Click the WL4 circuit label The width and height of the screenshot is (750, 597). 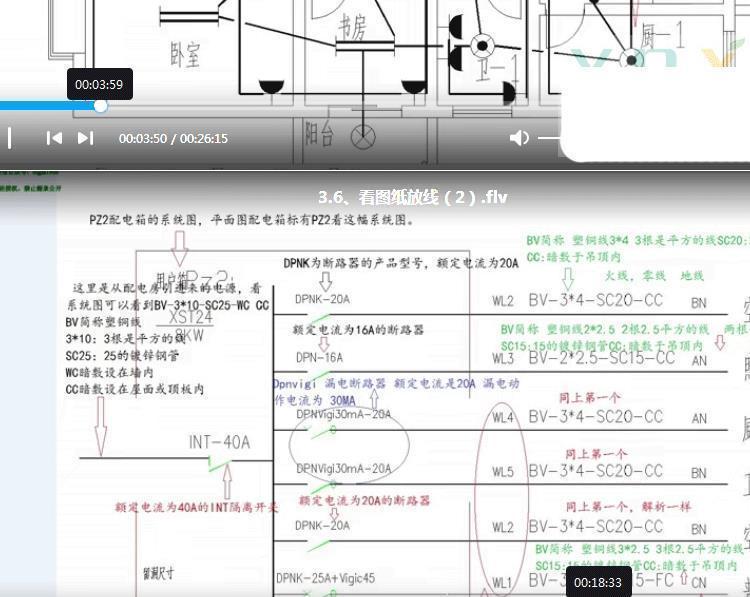pyautogui.click(x=502, y=418)
